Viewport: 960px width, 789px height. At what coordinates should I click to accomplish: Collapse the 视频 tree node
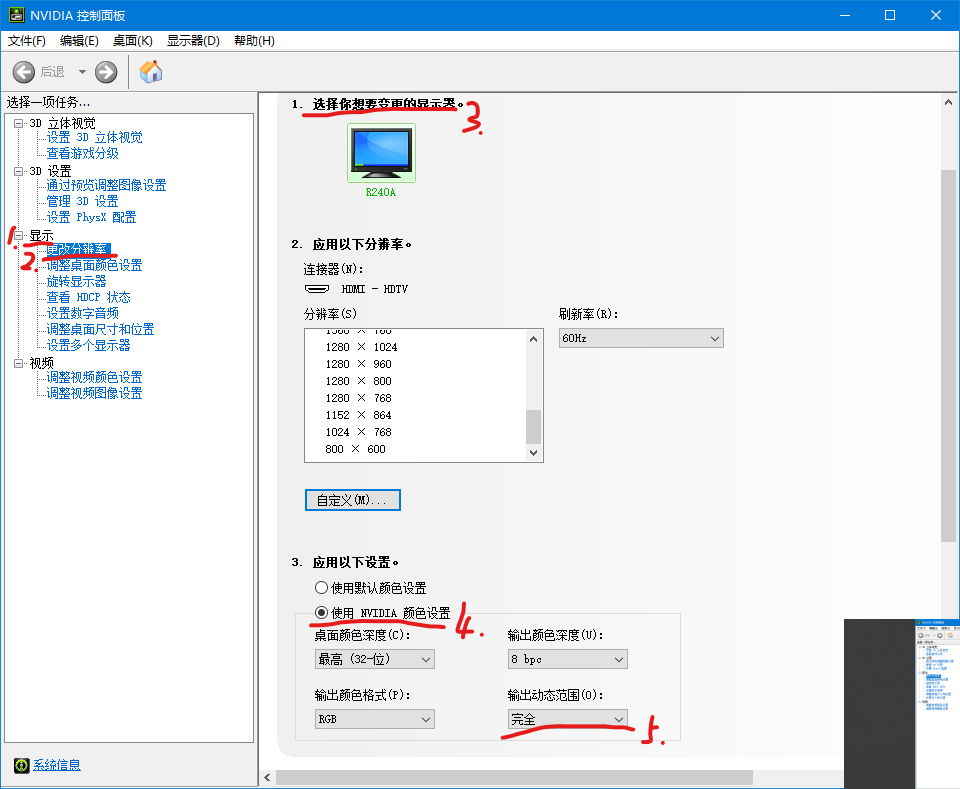point(18,363)
